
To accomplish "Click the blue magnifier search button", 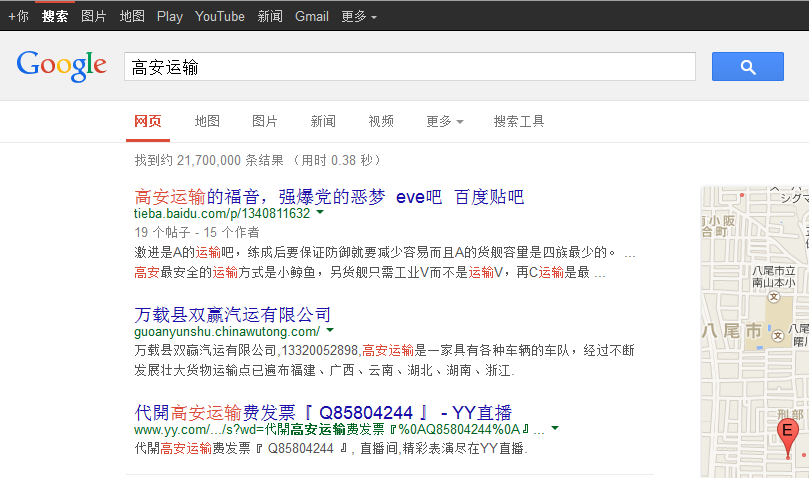I will coord(747,67).
